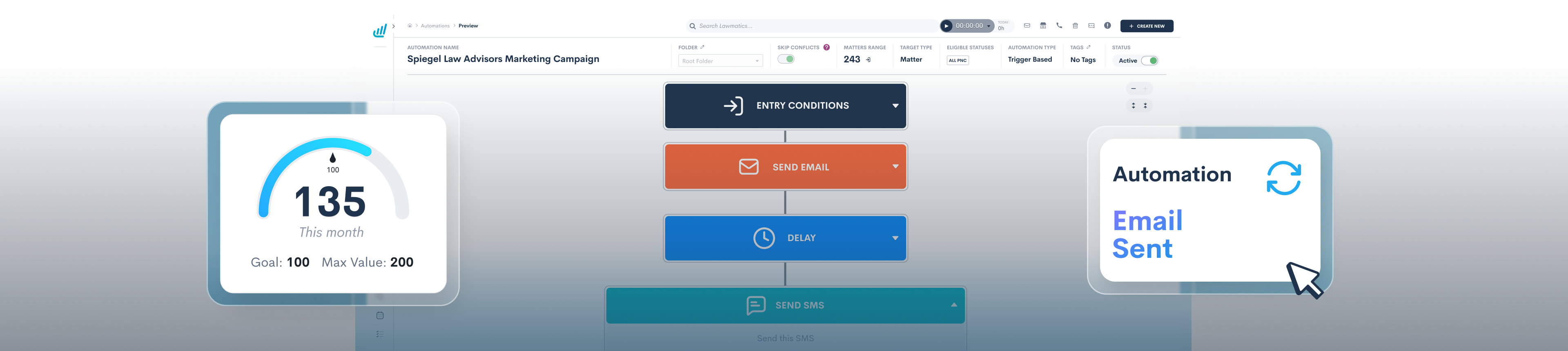The image size is (1568, 351).
Task: Toggle the Active status switch
Action: pyautogui.click(x=1149, y=60)
